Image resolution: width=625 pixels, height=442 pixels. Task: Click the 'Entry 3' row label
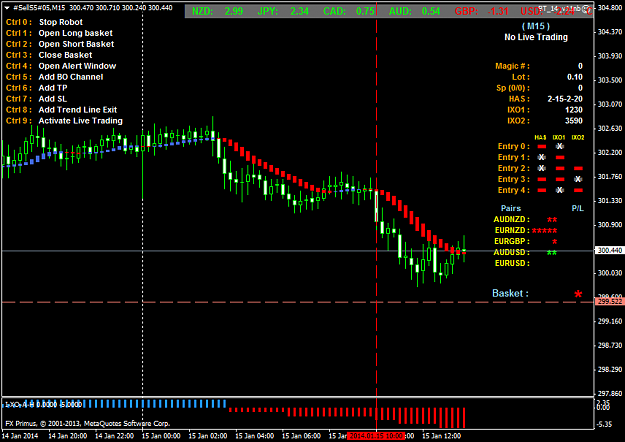(x=513, y=179)
